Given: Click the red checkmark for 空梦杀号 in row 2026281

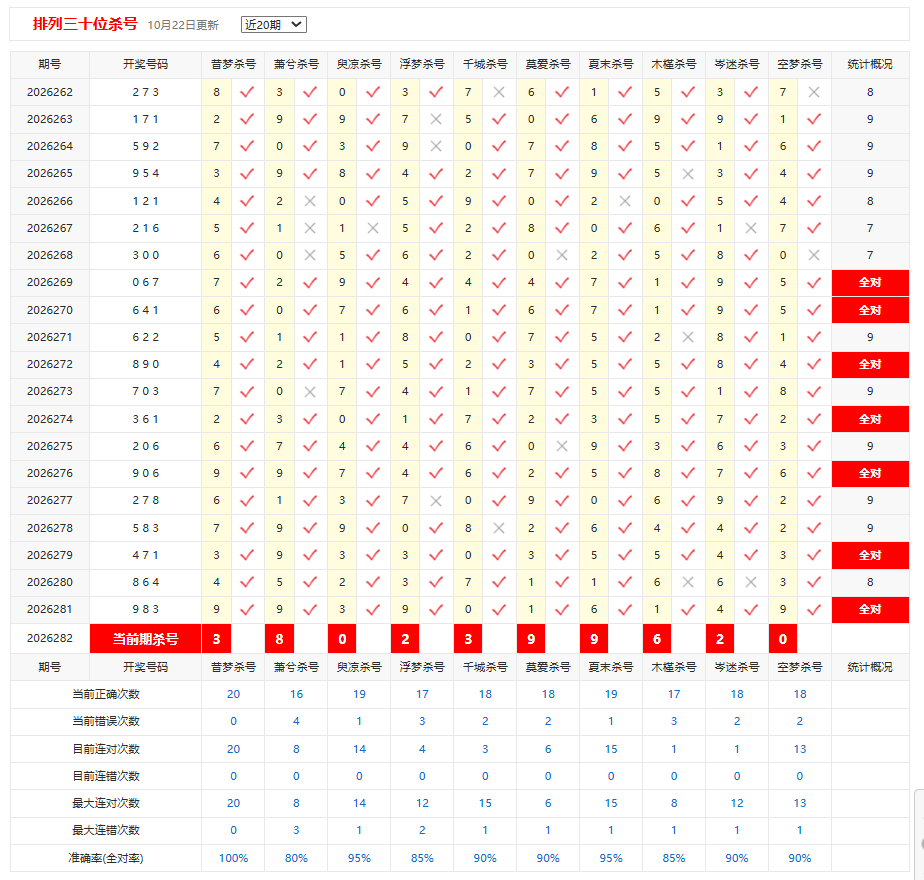Looking at the screenshot, I should 814,609.
